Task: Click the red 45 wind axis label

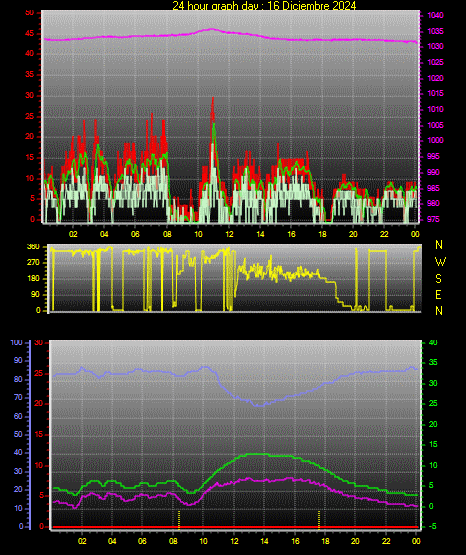Action: [x=30, y=33]
